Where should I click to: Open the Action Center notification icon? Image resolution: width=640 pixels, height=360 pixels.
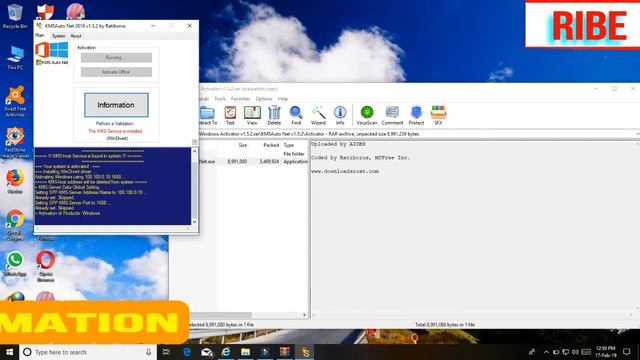pyautogui.click(x=627, y=352)
